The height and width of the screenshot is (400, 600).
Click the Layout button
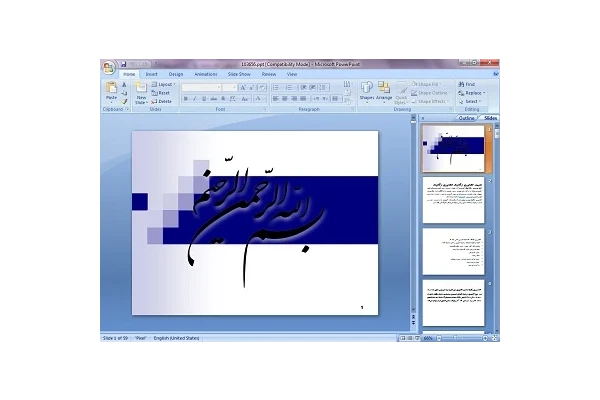click(163, 84)
